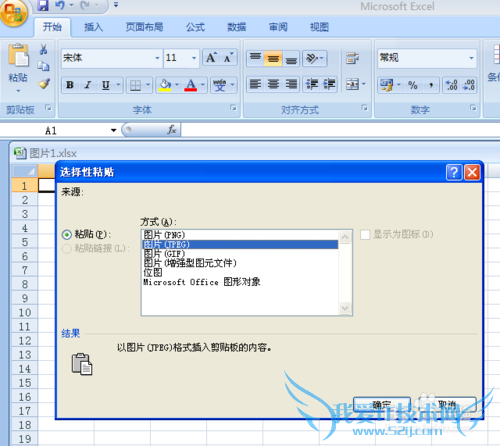The height and width of the screenshot is (446, 500).
Task: Open underline style dropdown arrow
Action: click(x=118, y=85)
